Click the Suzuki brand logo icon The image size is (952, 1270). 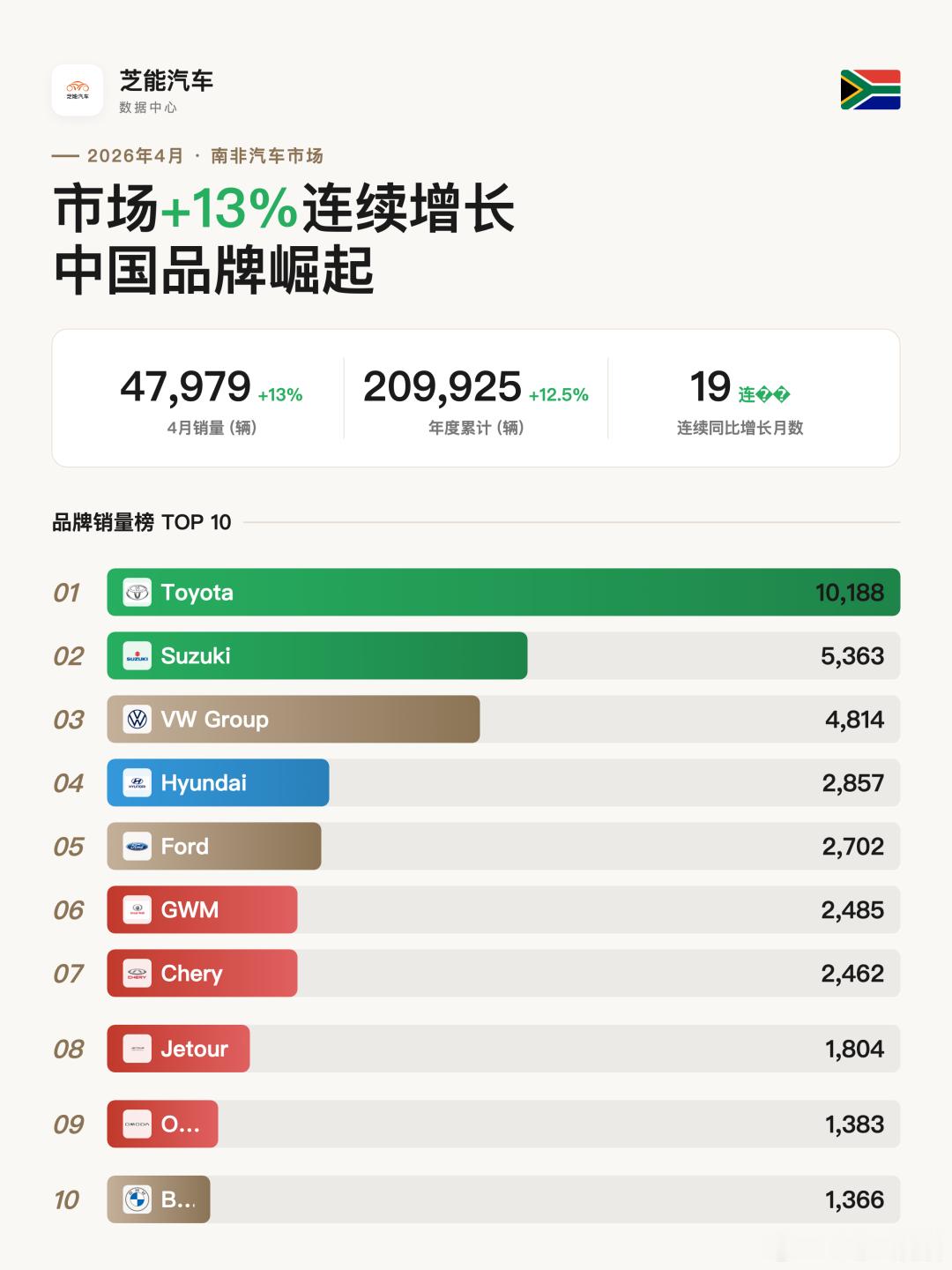(x=137, y=656)
